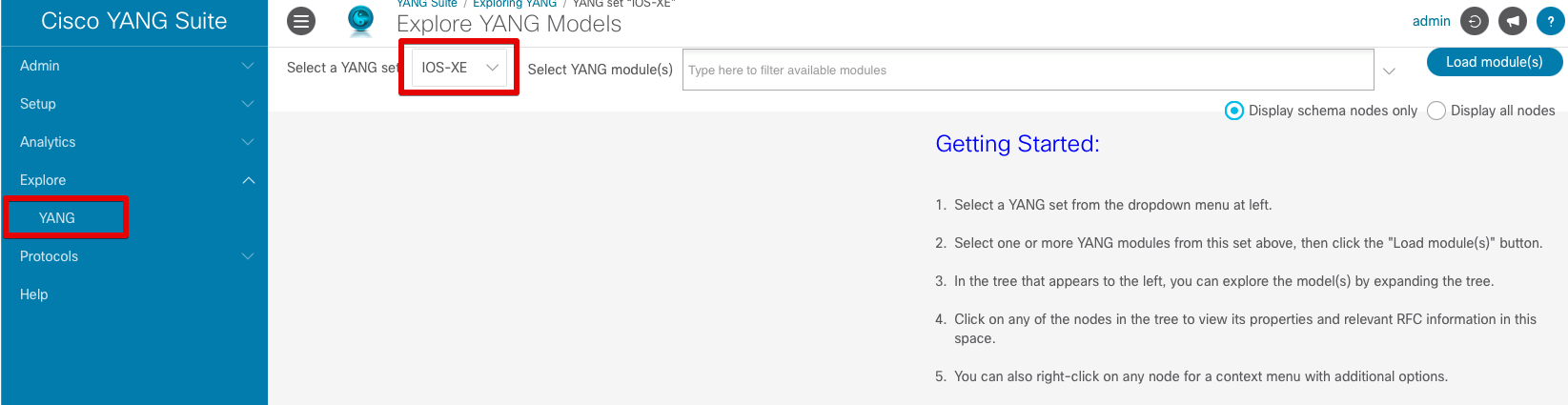1568x405 pixels.
Task: Collapse the Explore sidebar section
Action: pyautogui.click(x=133, y=180)
